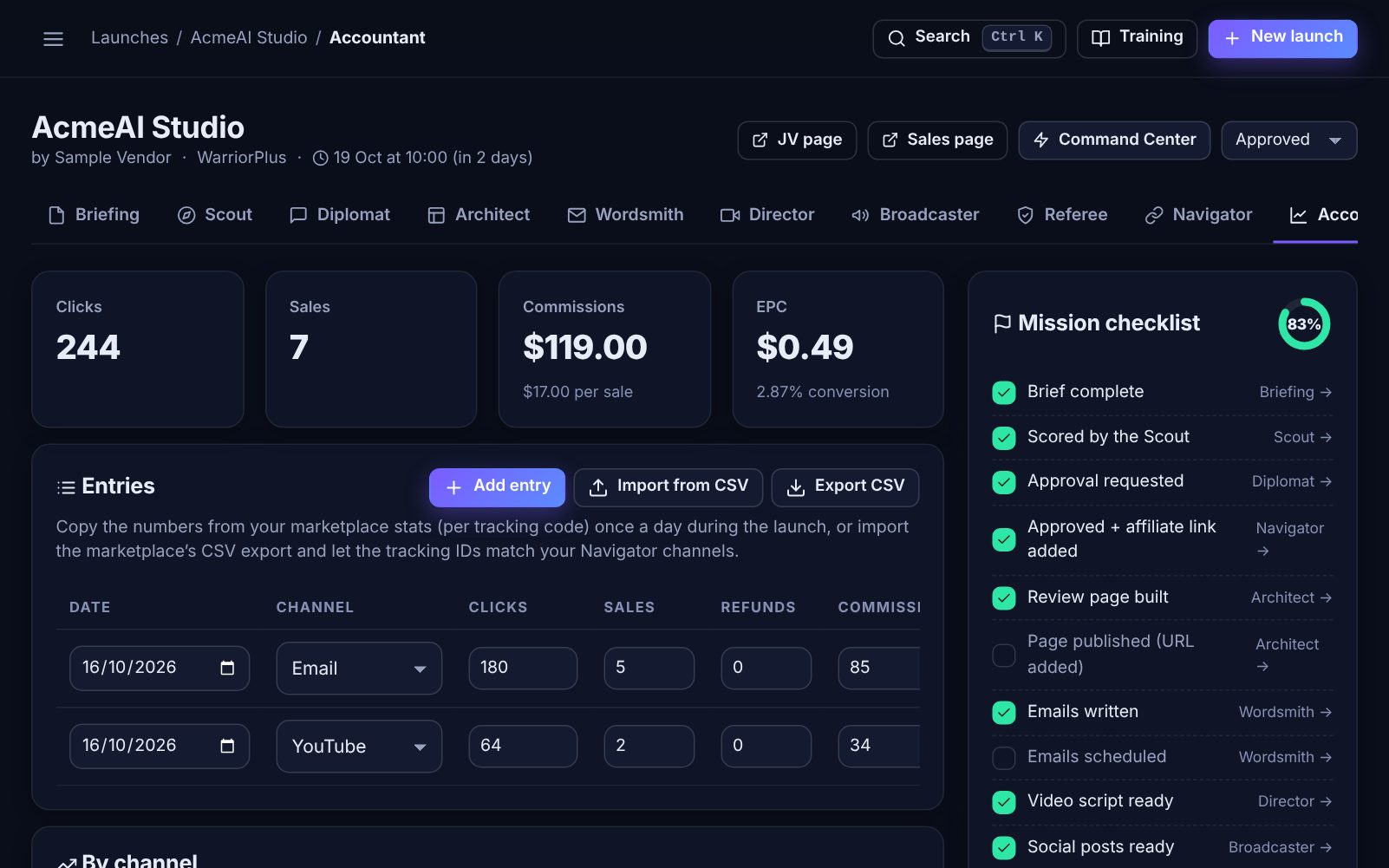
Task: Click the YouTube row sales field 2
Action: click(649, 747)
